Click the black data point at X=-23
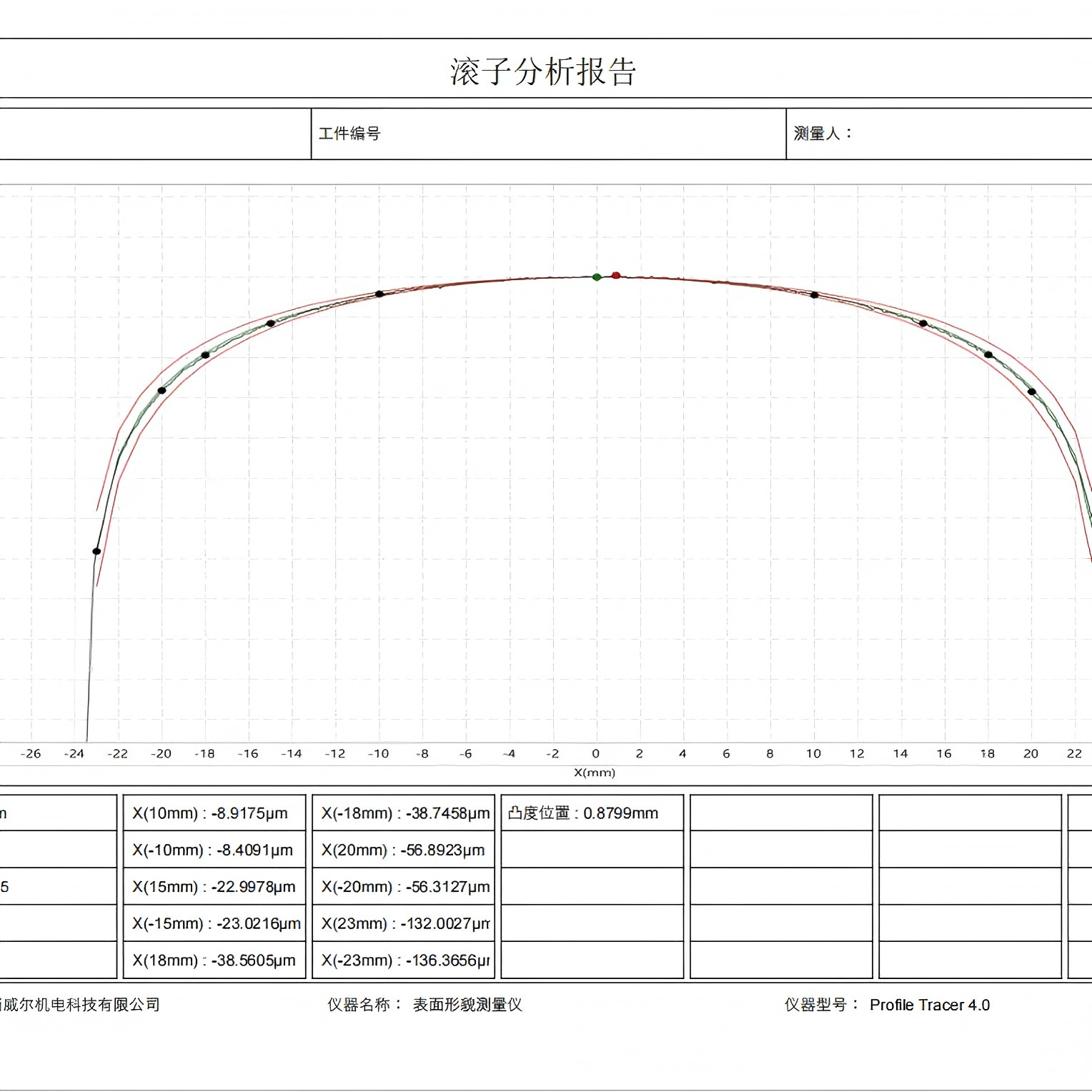Image resolution: width=1092 pixels, height=1092 pixels. [96, 551]
